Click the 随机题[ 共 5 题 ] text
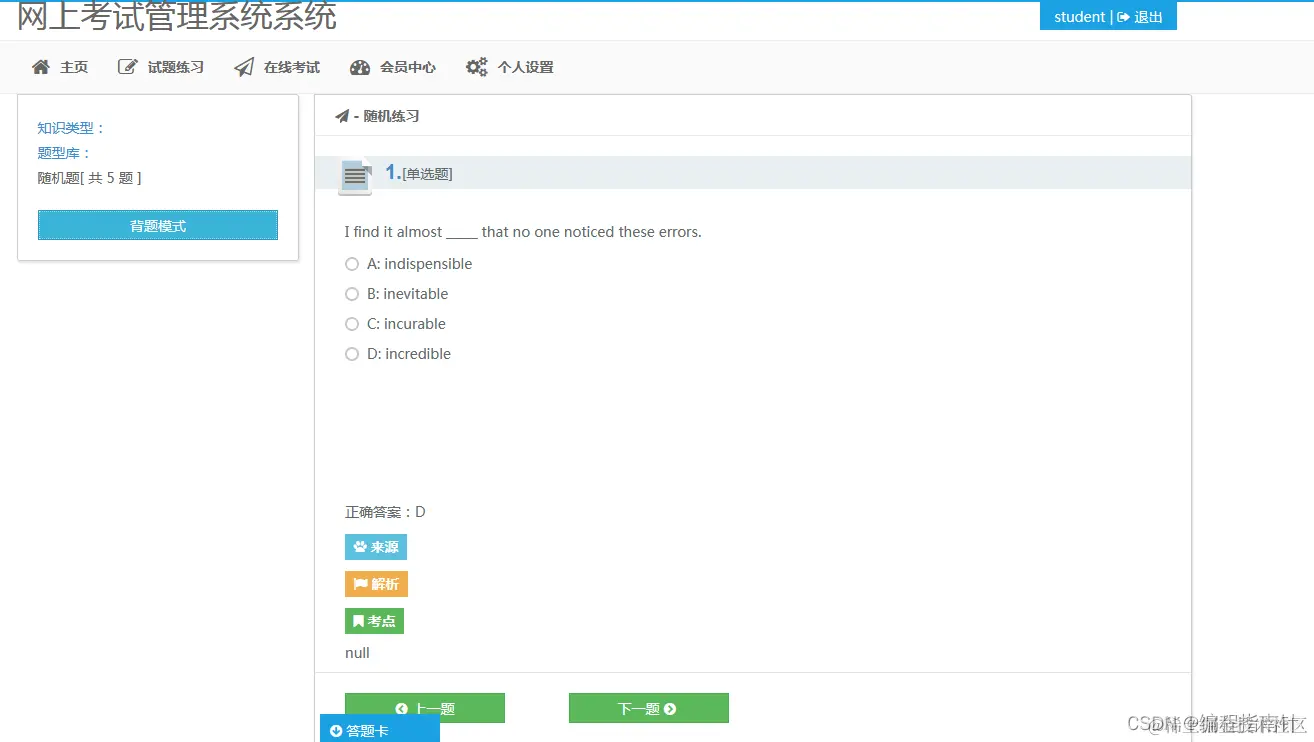 [x=89, y=178]
